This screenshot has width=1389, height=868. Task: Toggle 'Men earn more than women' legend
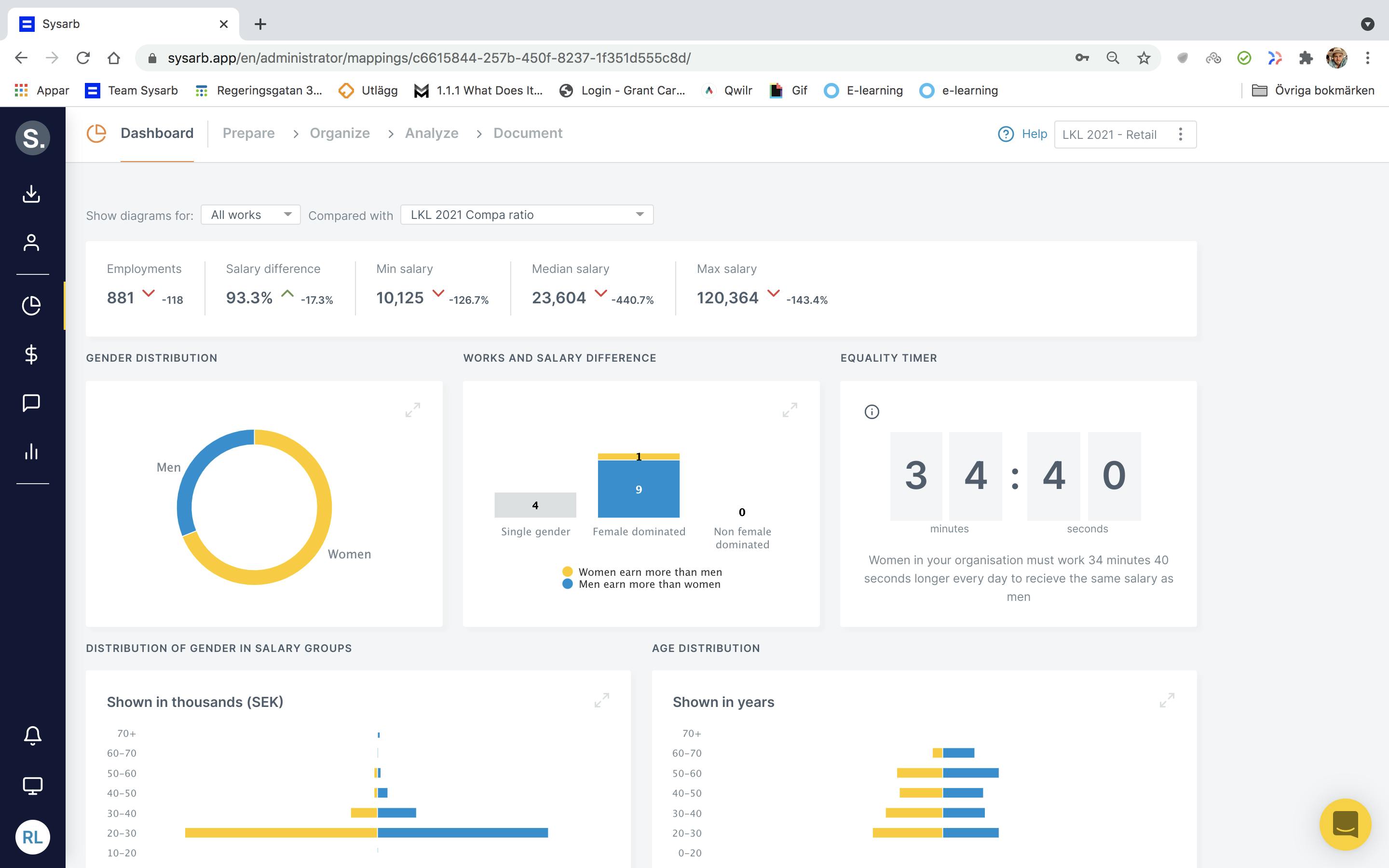coord(649,584)
